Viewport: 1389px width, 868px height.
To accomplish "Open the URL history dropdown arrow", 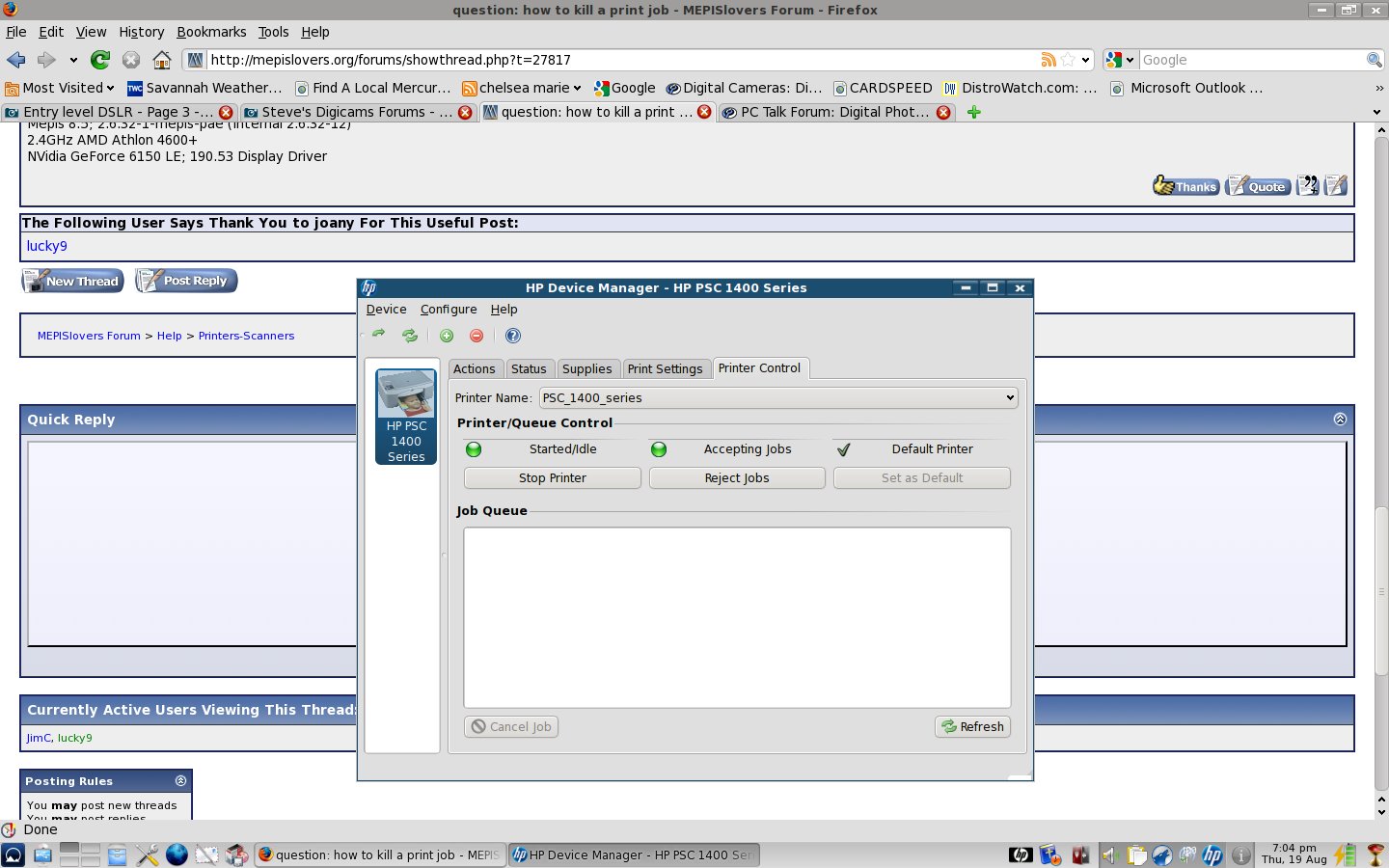I will [x=1085, y=60].
